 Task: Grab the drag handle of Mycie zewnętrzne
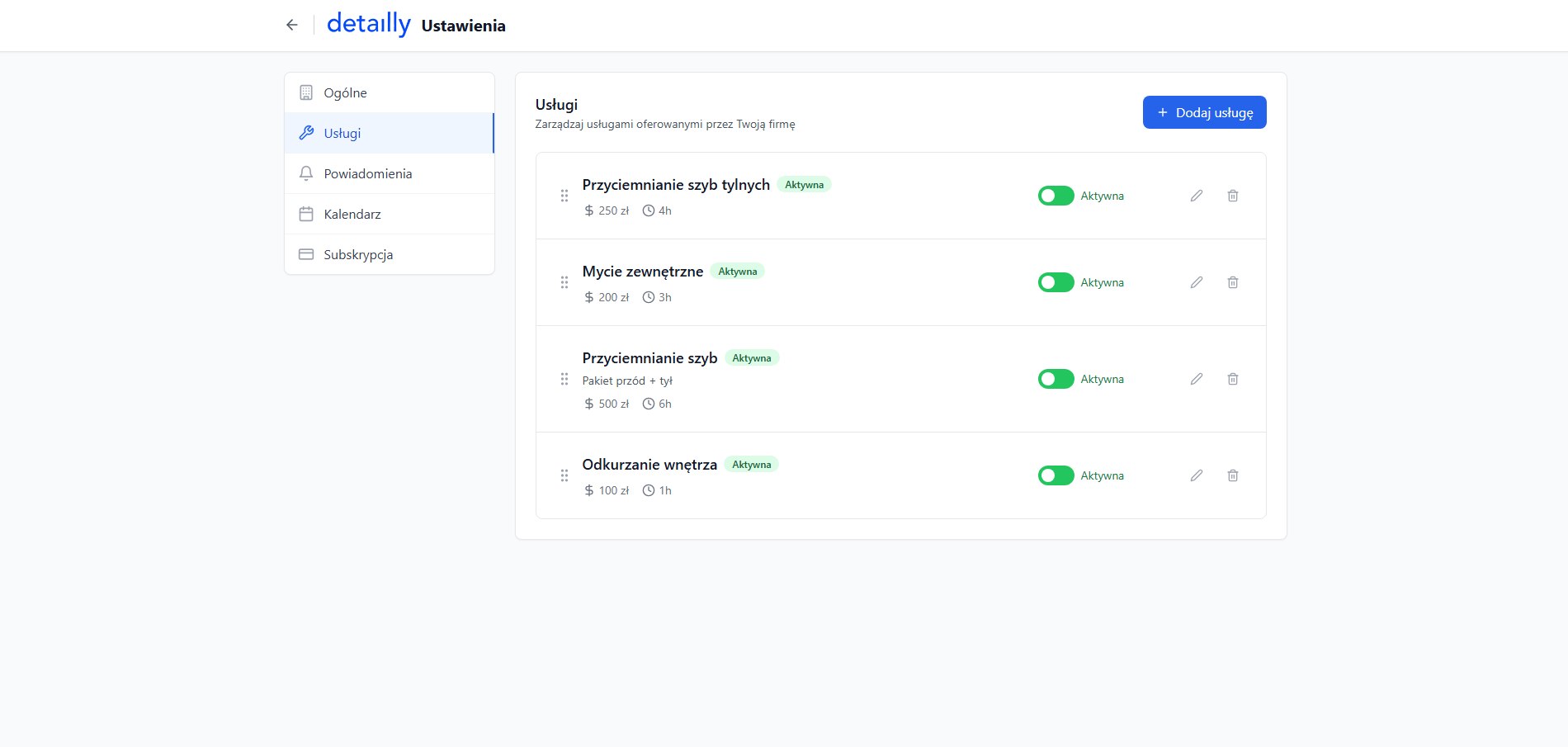tap(564, 282)
